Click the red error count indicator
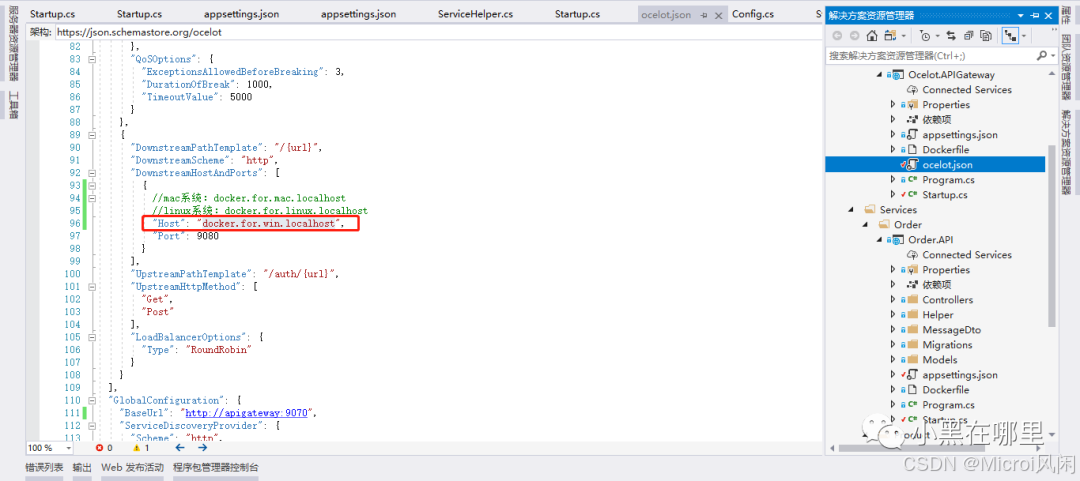The width and height of the screenshot is (1080, 481). 104,447
